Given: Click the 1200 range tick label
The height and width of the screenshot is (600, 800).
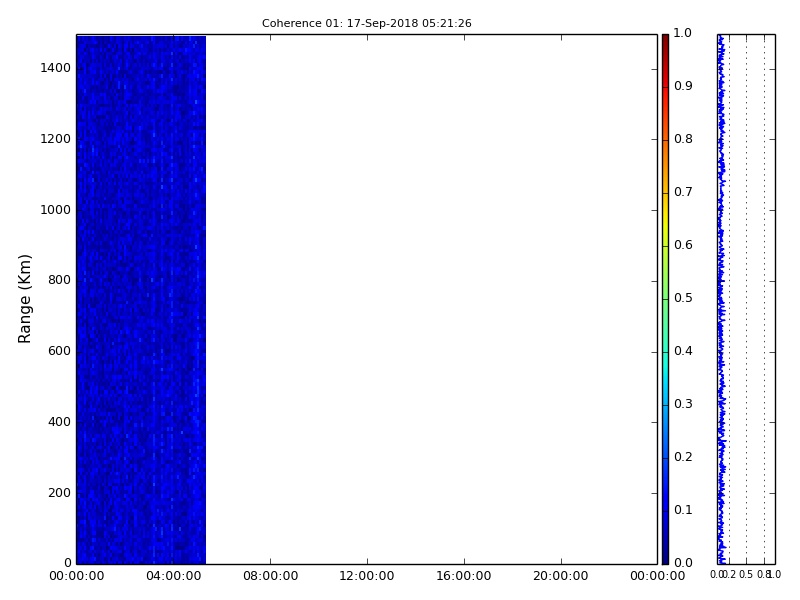Looking at the screenshot, I should tap(56, 139).
